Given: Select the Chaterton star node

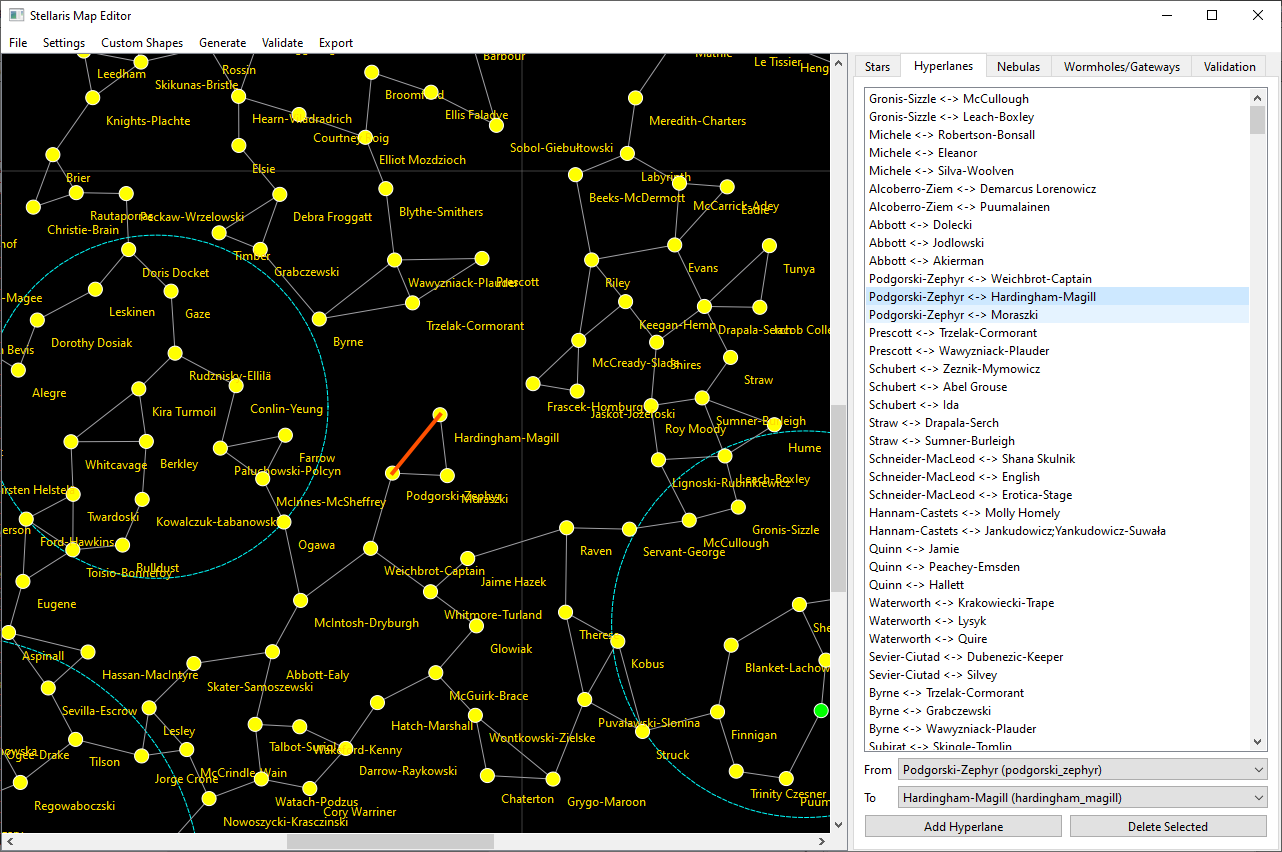Looking at the screenshot, I should [x=487, y=775].
